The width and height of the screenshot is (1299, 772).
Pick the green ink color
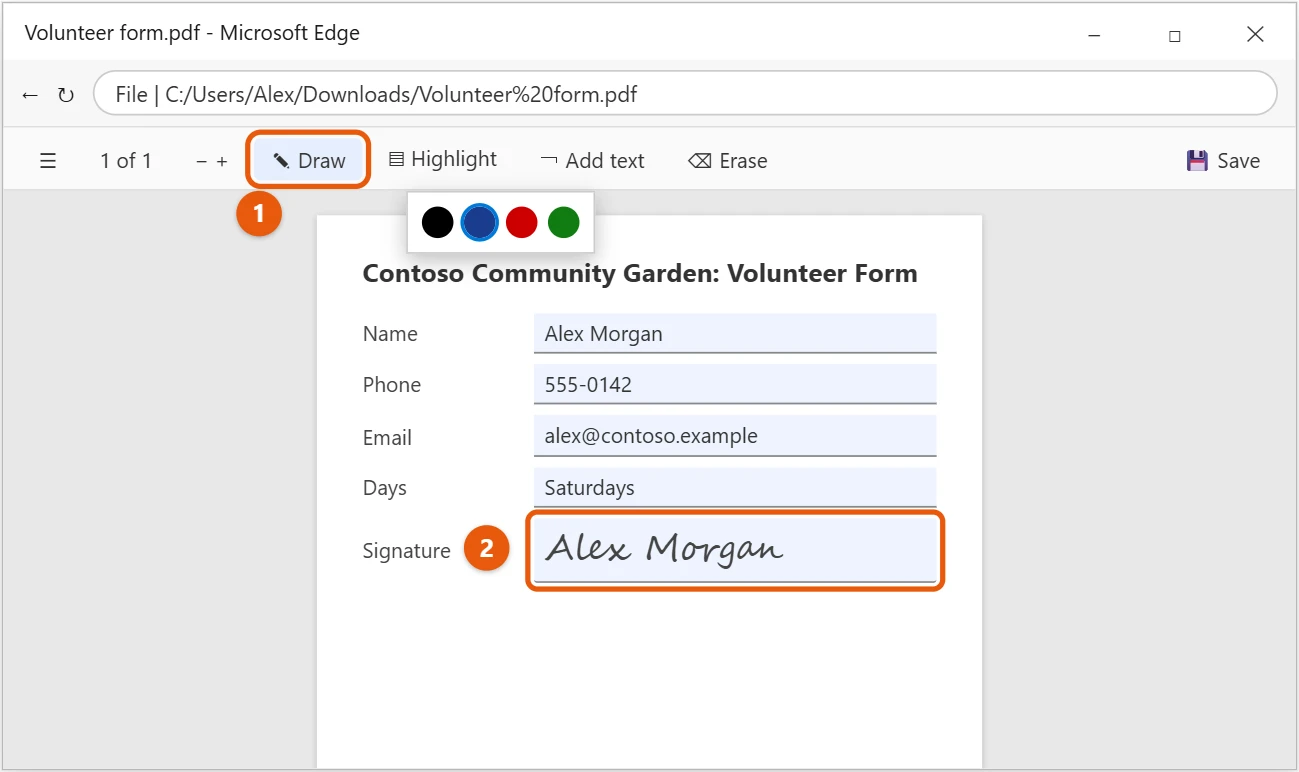click(564, 222)
